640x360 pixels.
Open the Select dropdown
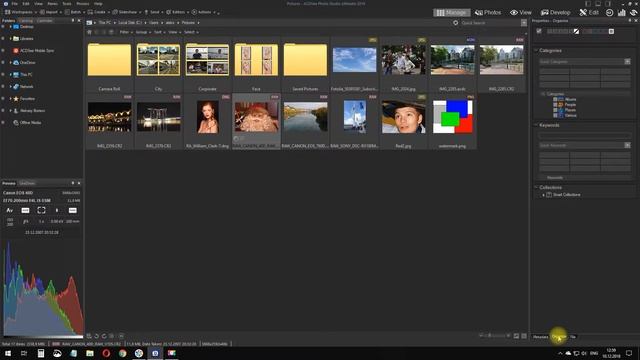pyautogui.click(x=191, y=32)
